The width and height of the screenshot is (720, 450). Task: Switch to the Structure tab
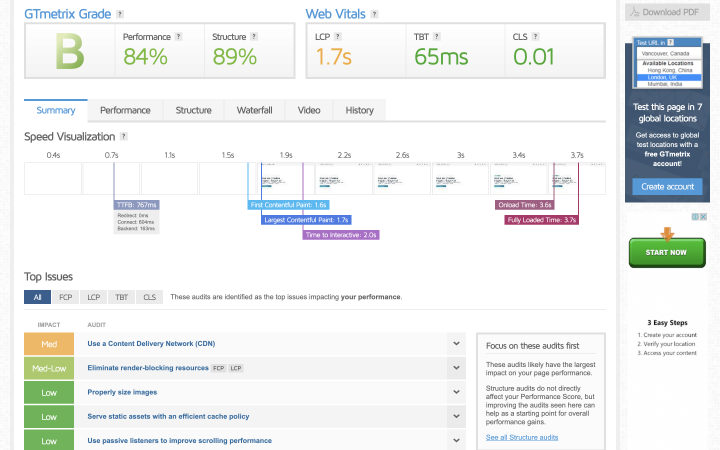[193, 110]
